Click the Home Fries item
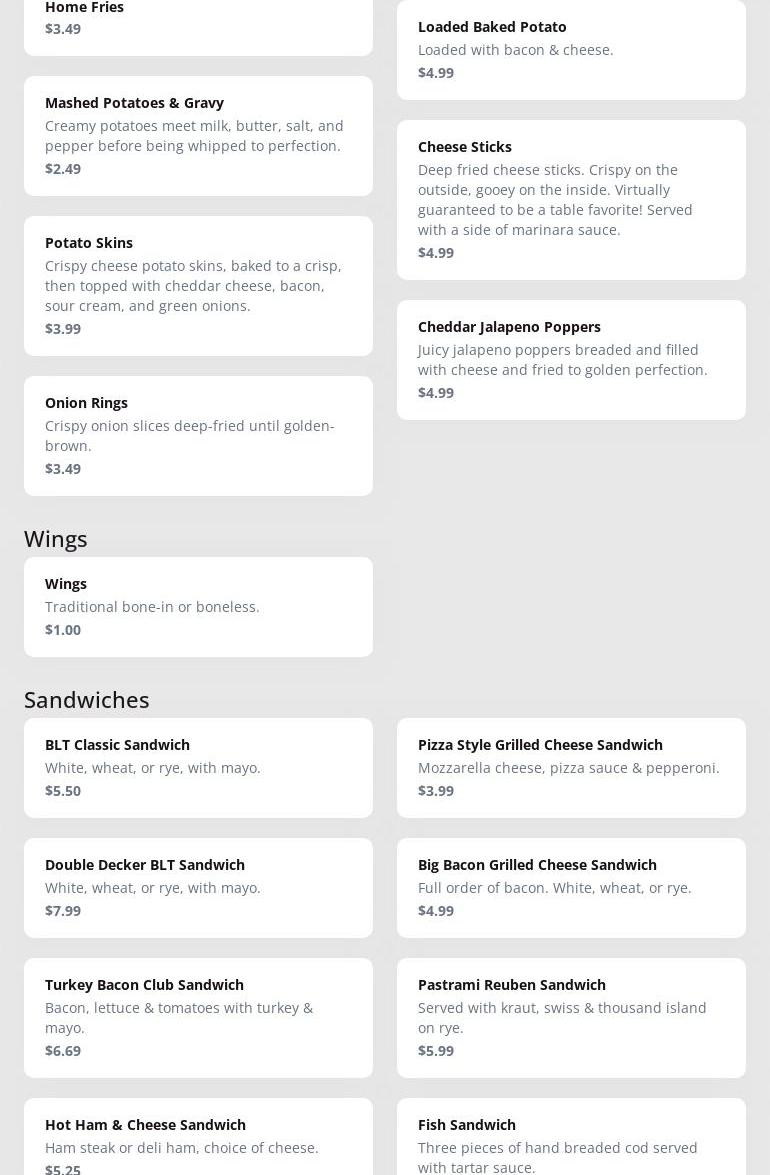770x1175 pixels. point(198,20)
